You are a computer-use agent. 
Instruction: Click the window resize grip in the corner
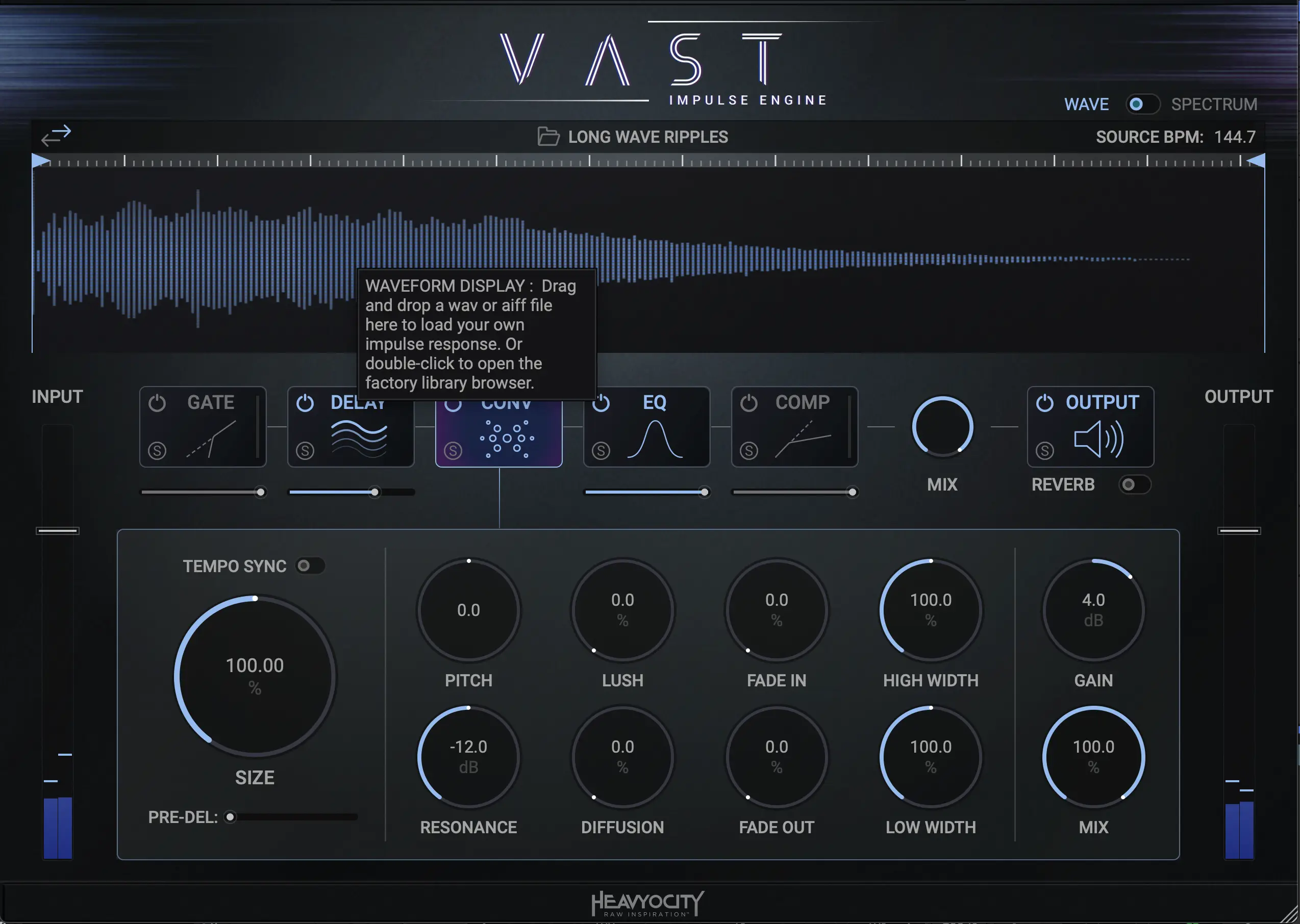point(1289,914)
